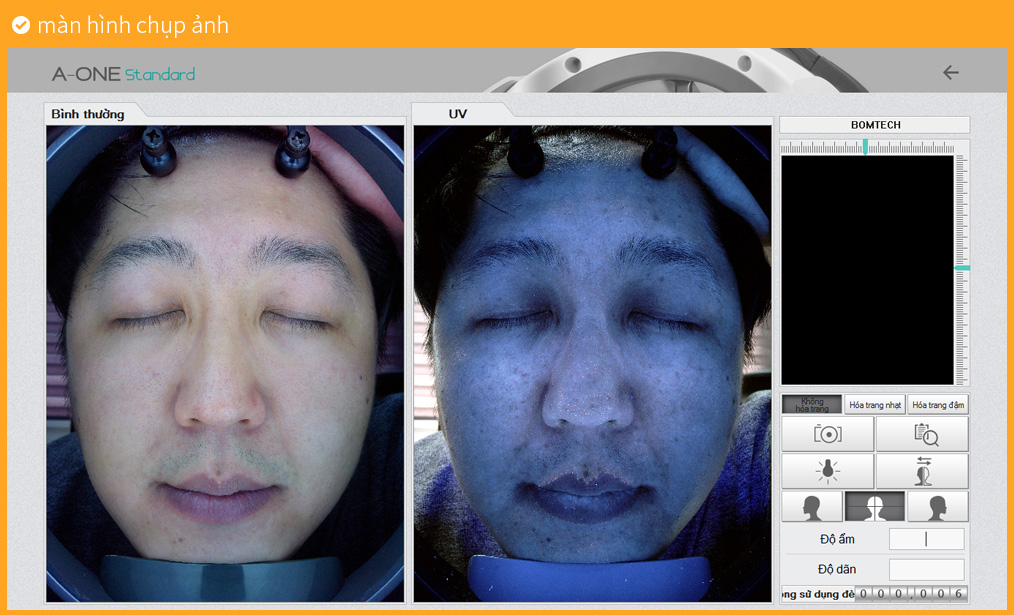Viewport: 1014px width, 615px height.
Task: Switch to the Bình thường tab
Action: 89,114
